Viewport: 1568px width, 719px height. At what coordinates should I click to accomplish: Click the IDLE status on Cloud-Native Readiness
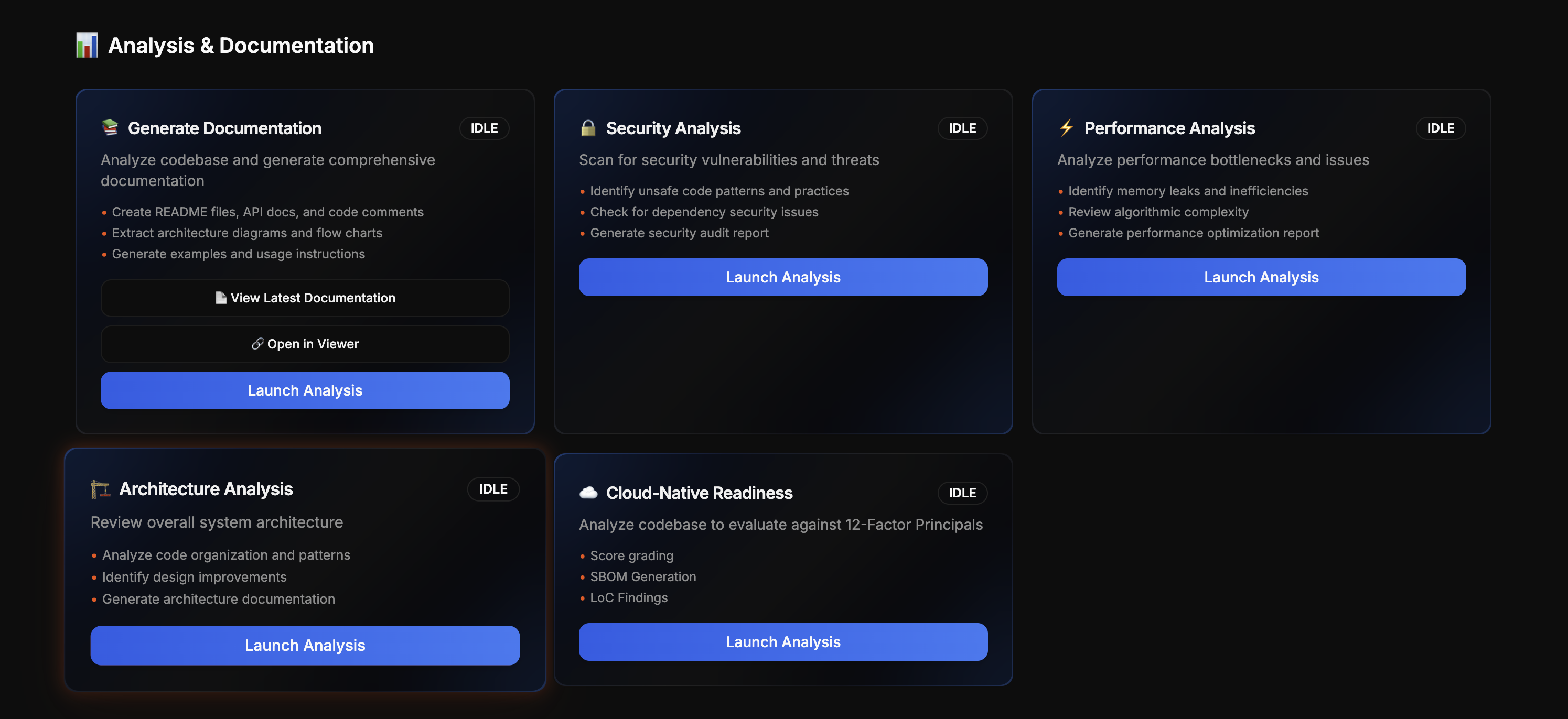tap(962, 493)
